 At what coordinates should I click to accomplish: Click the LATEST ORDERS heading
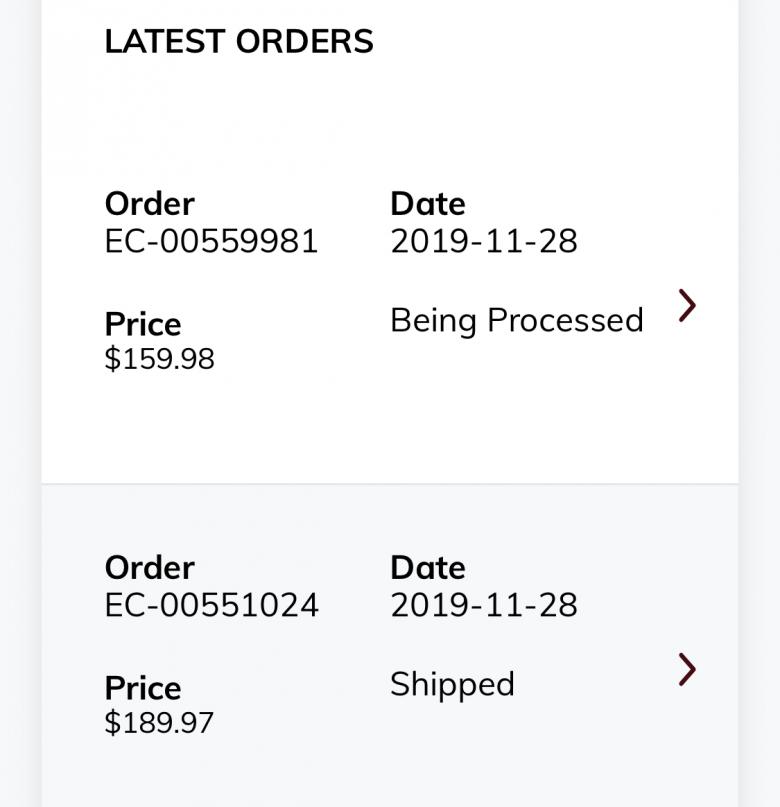pyautogui.click(x=239, y=42)
